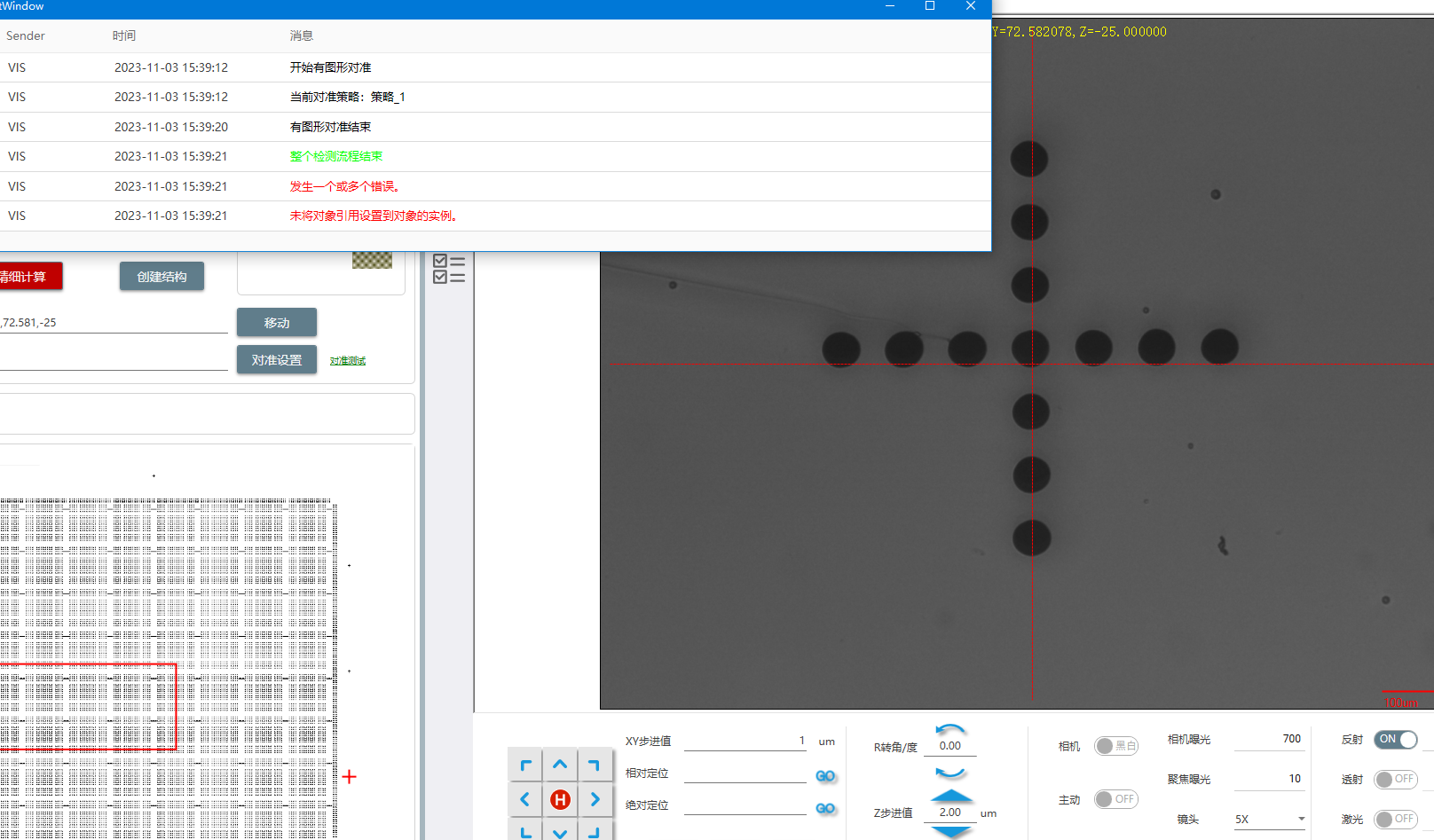Edit 聚焦曝光 value 10

pos(1269,779)
